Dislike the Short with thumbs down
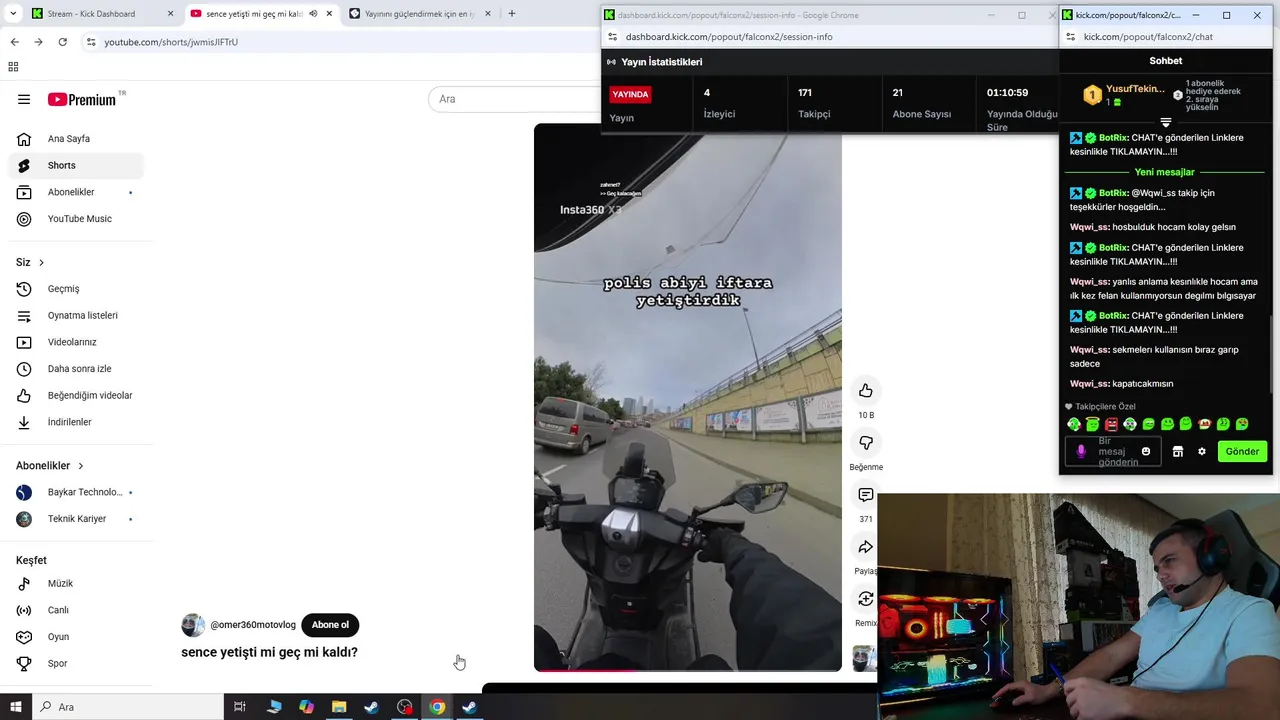The width and height of the screenshot is (1280, 720). click(866, 443)
